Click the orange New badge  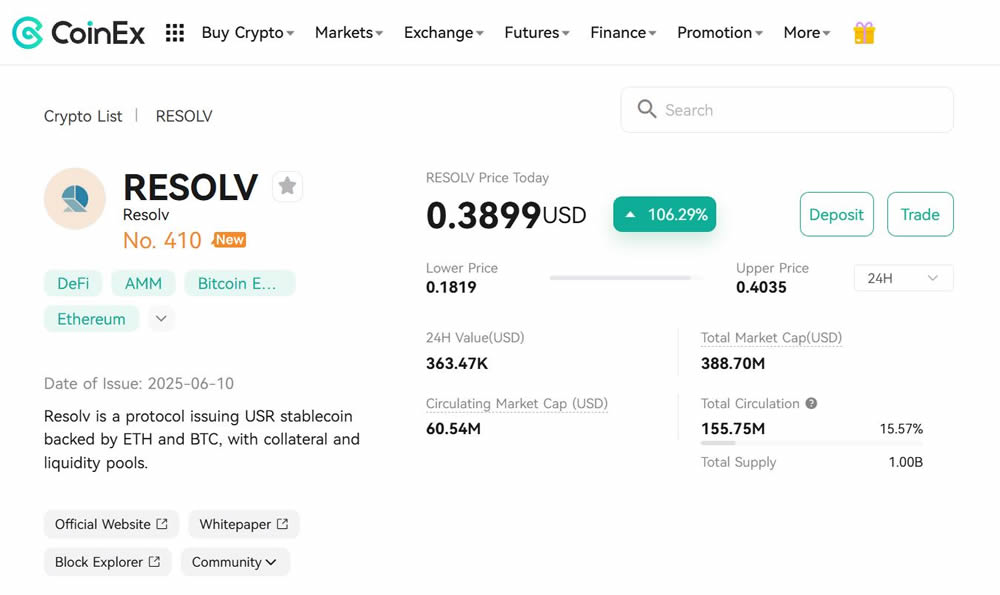(x=230, y=240)
